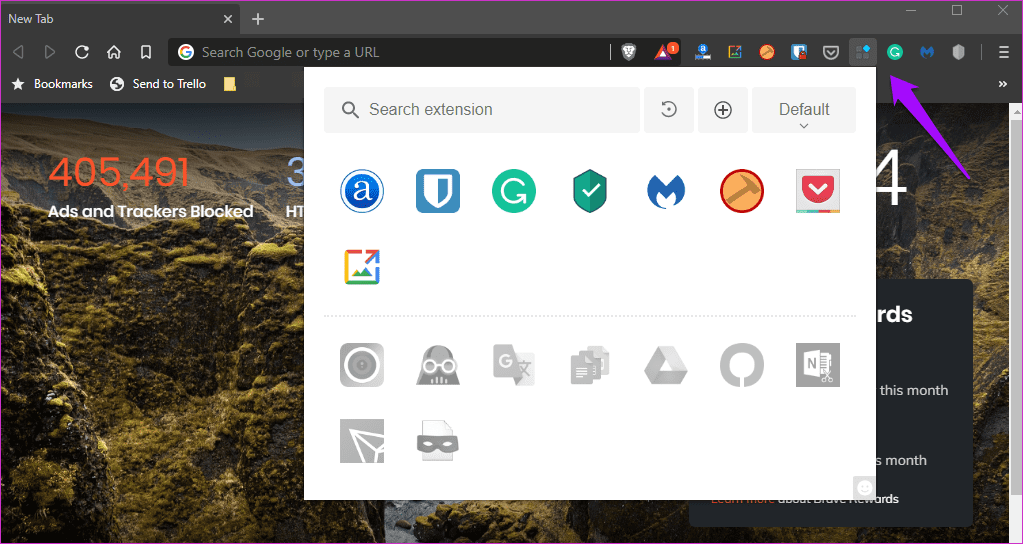Click the smiley feedback icon in popup
This screenshot has height=544, width=1023.
point(864,487)
